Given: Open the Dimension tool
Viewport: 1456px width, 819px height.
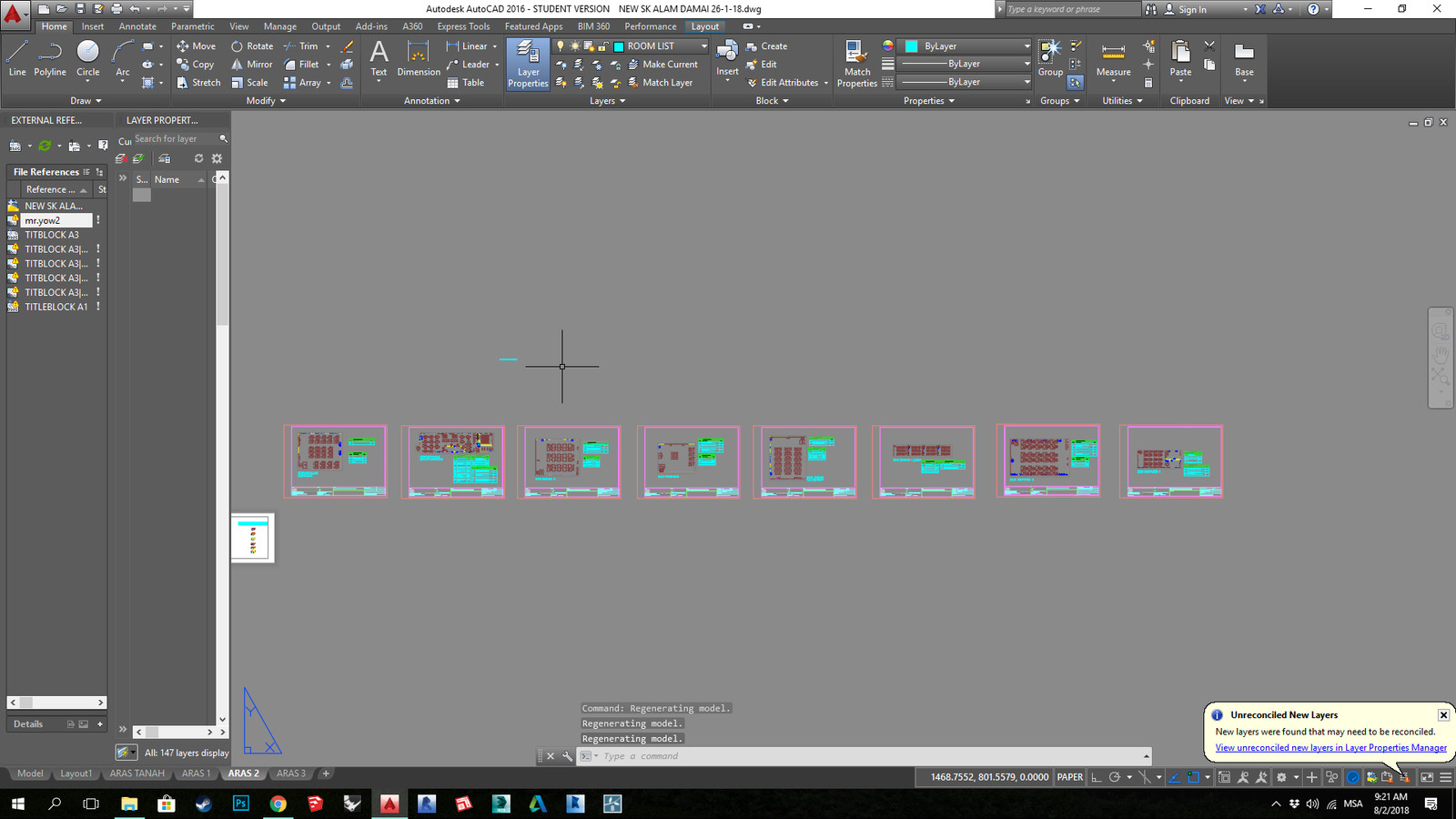Looking at the screenshot, I should (x=419, y=58).
